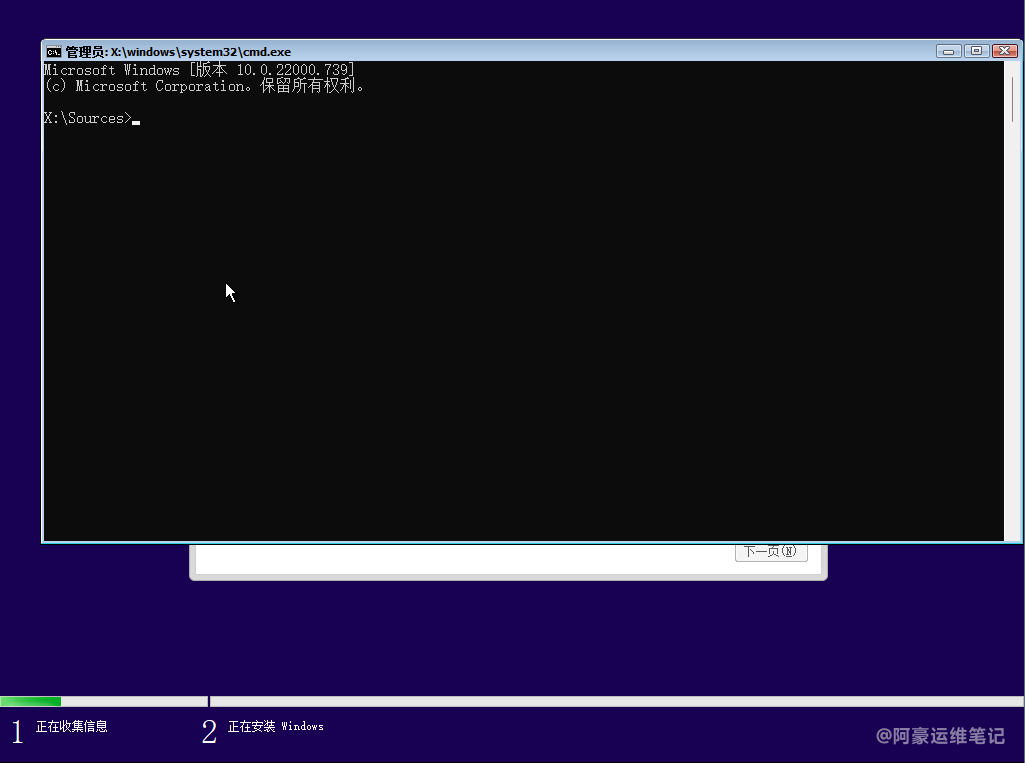This screenshot has height=763, width=1025.
Task: Click the X:\Sources> prompt line
Action: click(88, 119)
